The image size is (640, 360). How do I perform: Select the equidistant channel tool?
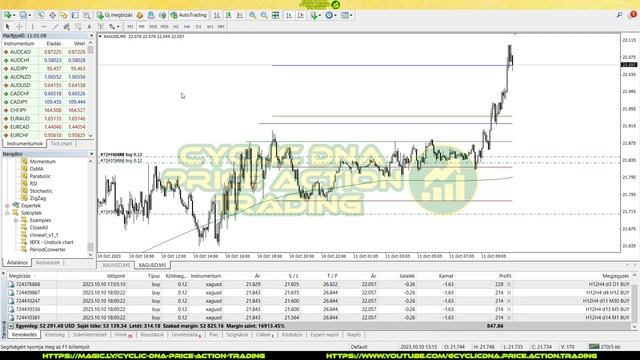(66, 27)
